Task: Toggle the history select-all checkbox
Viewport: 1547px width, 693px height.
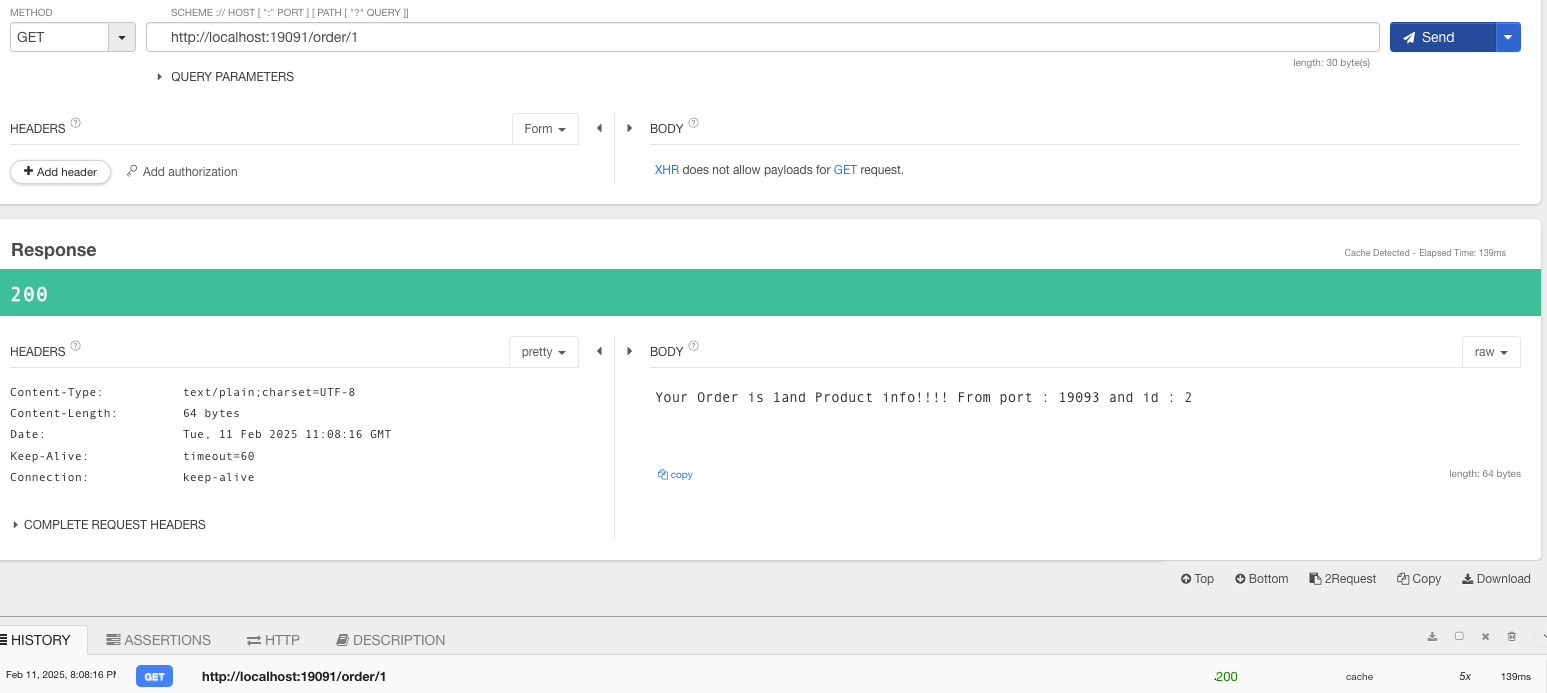Action: coord(1459,636)
